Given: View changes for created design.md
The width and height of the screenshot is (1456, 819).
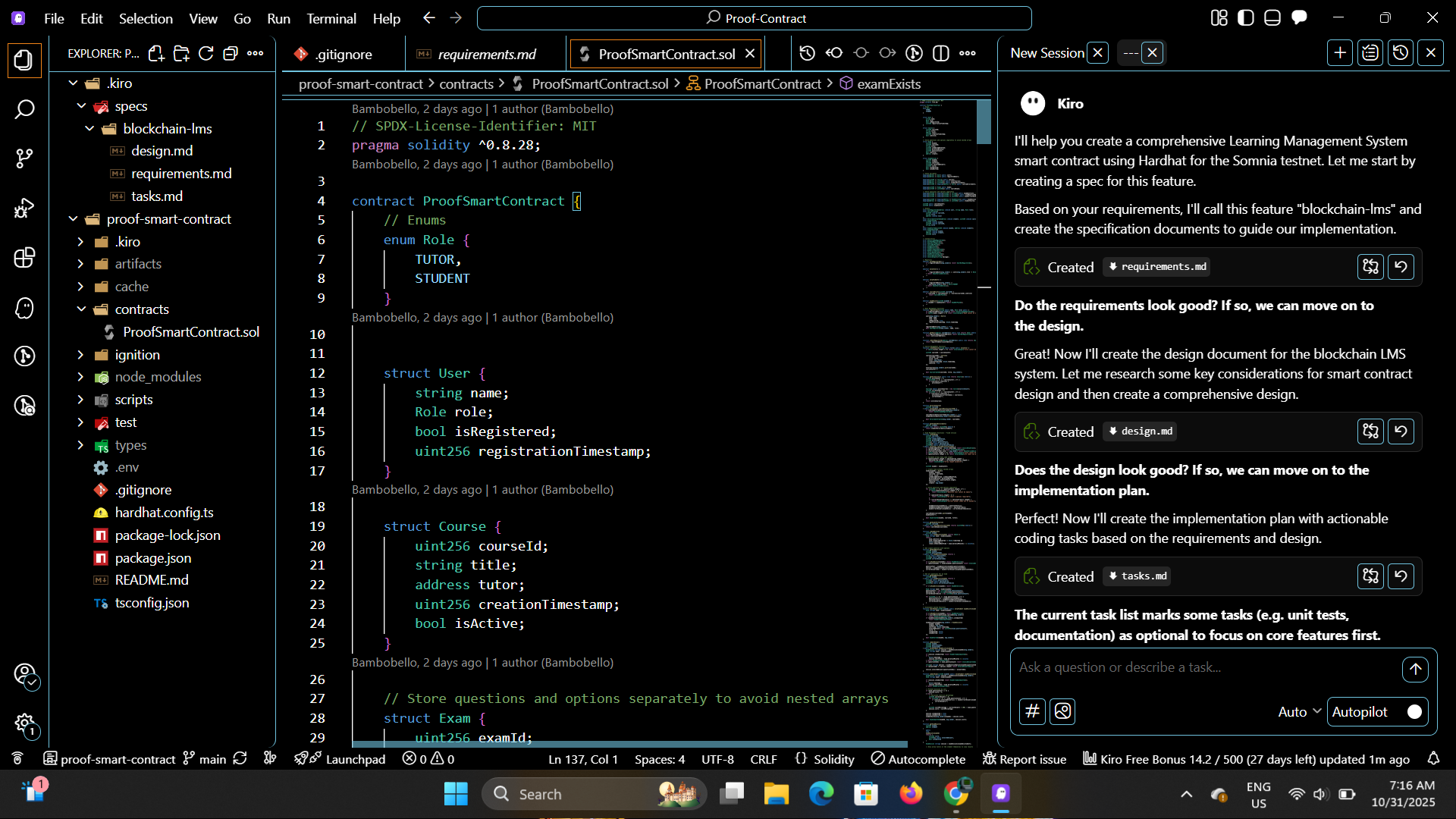Looking at the screenshot, I should click(1370, 431).
